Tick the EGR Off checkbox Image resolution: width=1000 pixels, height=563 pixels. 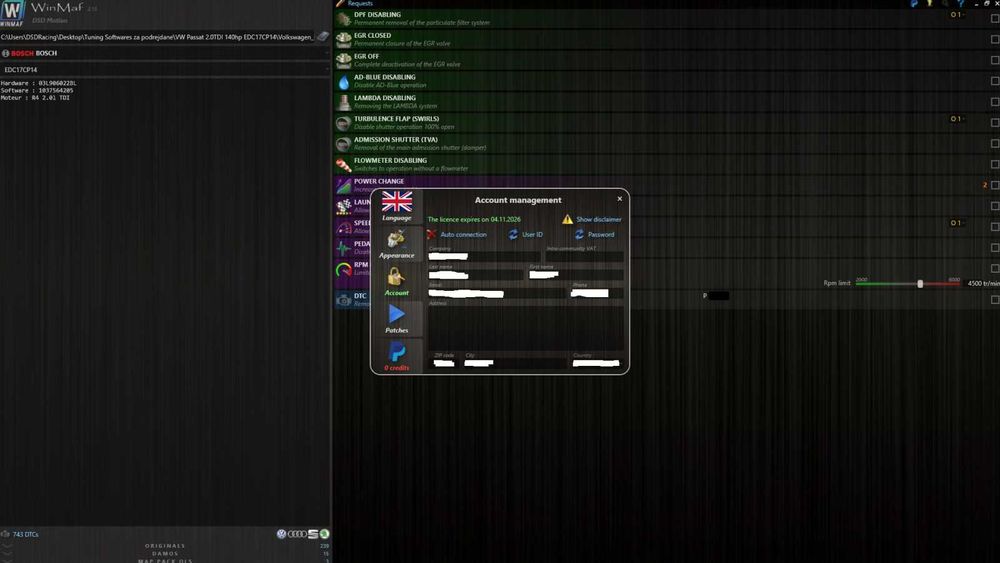(994, 61)
